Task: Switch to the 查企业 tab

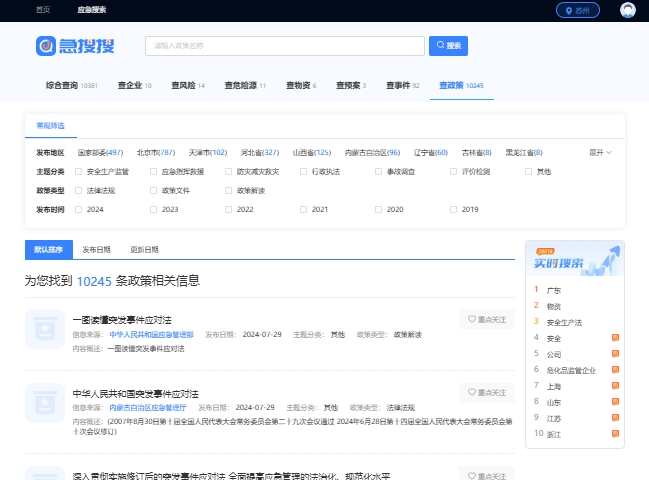Action: [135, 85]
